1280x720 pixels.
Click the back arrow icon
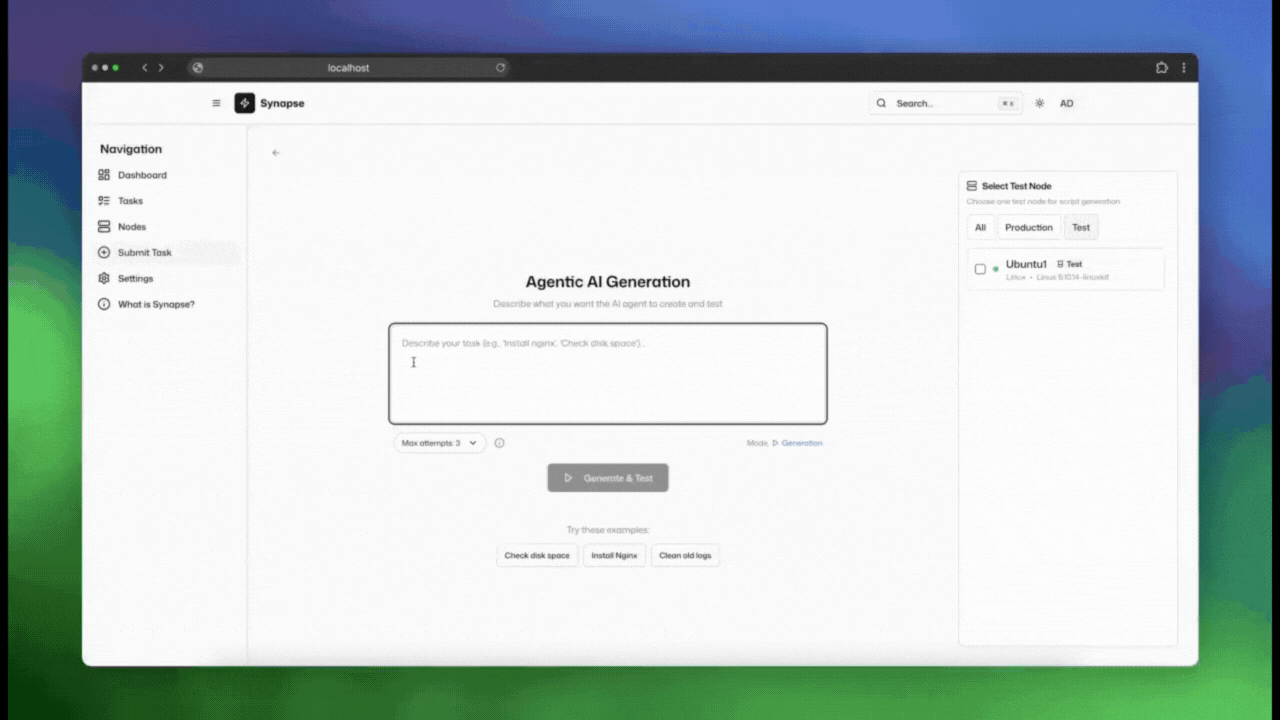(276, 153)
